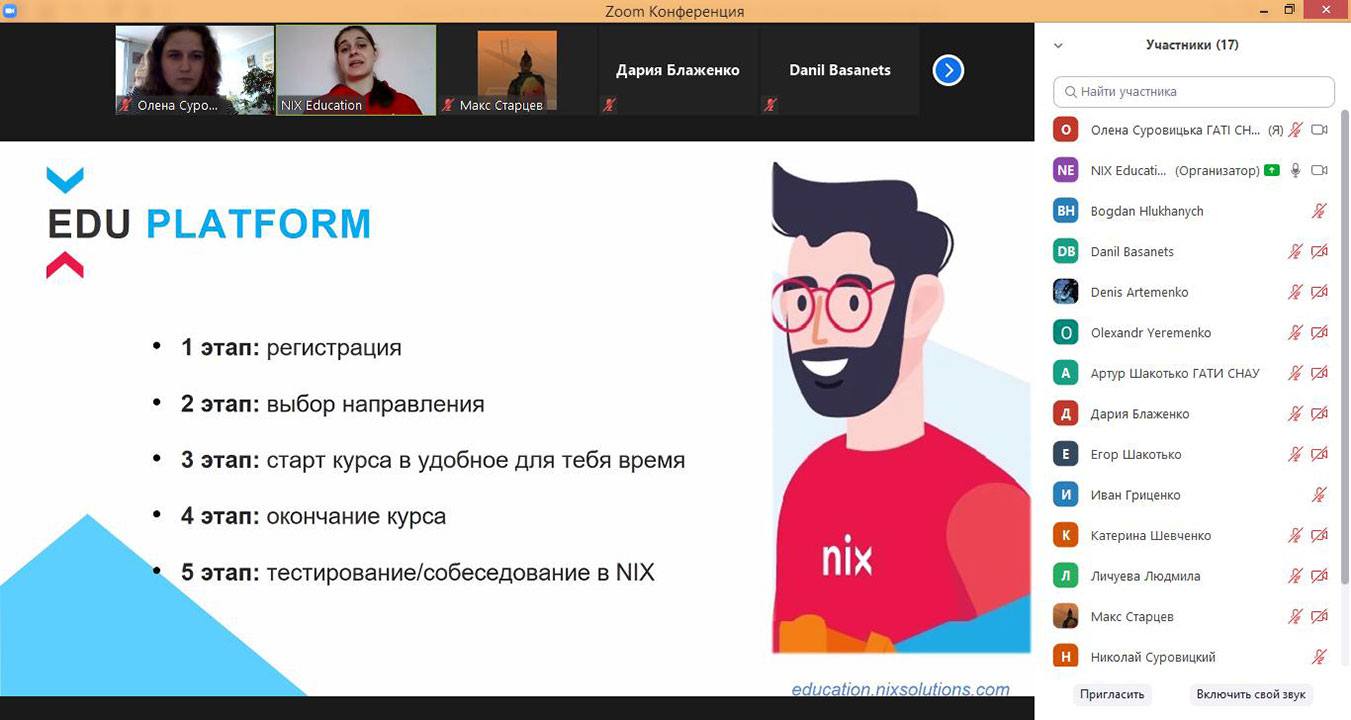Click the orange К avatar of Катерина Шевченко
The image size is (1351, 720).
tap(1066, 535)
